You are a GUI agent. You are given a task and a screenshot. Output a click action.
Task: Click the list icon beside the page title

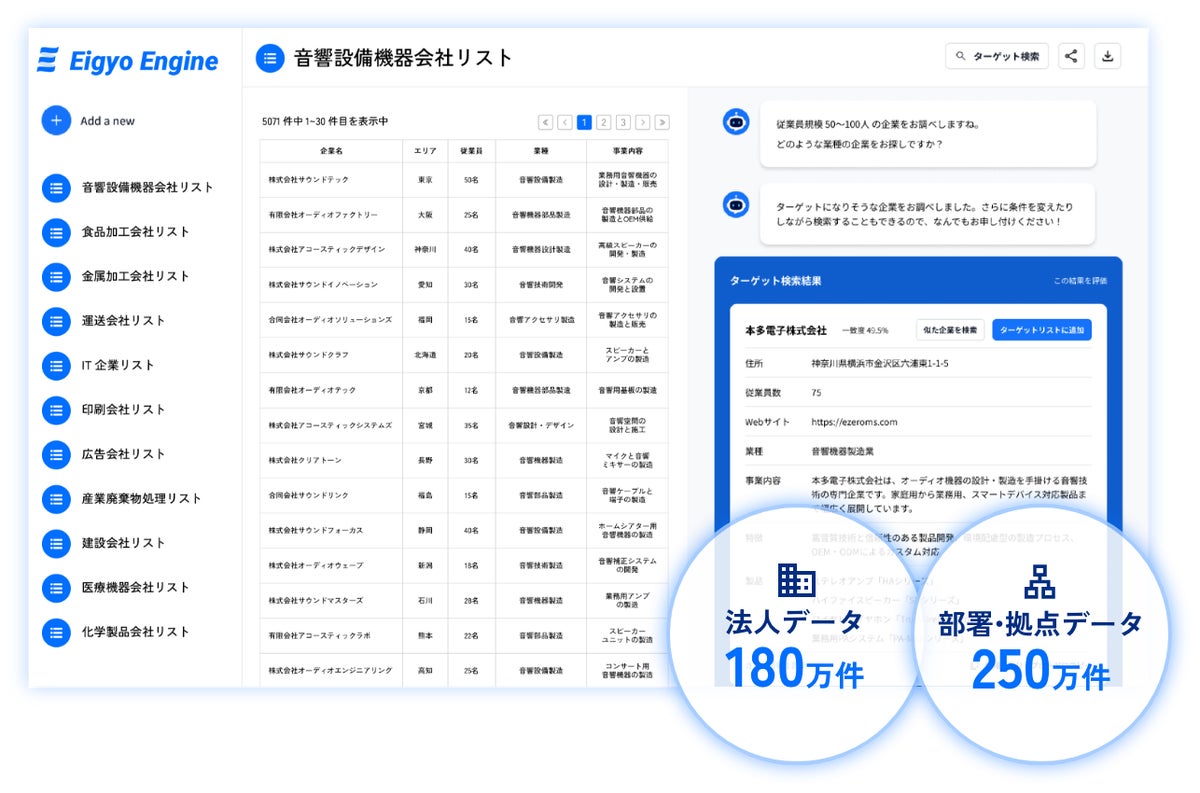[x=269, y=58]
